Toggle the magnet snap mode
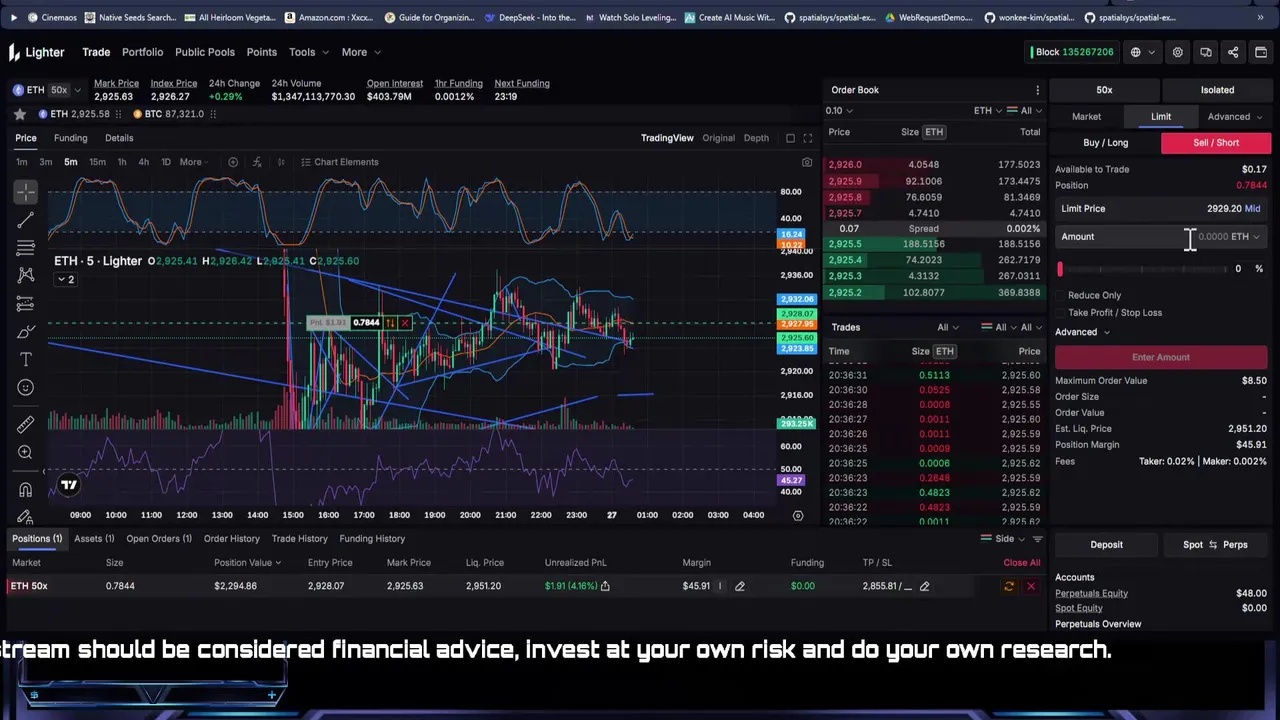The image size is (1280, 720). [x=26, y=489]
